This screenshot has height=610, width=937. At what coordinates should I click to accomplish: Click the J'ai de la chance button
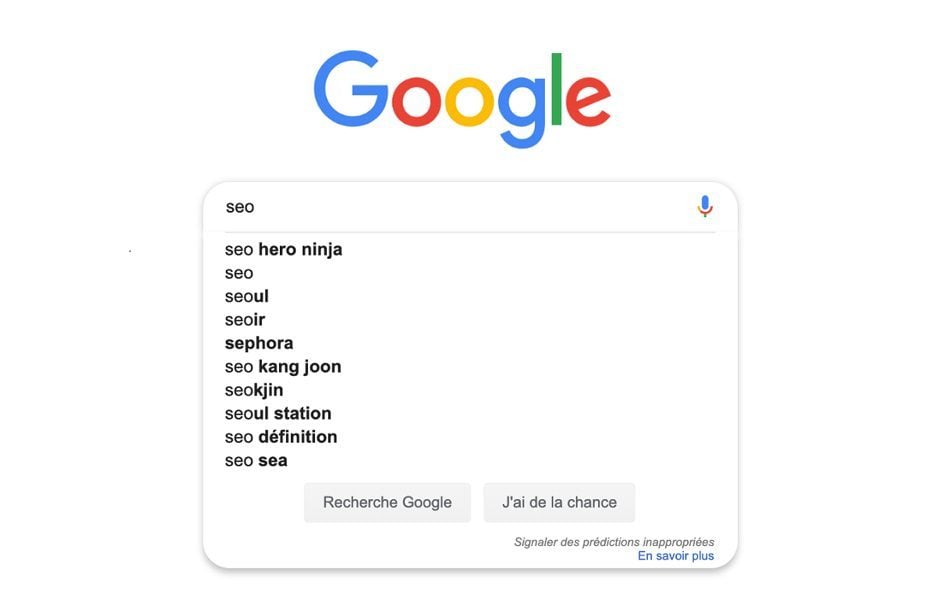tap(559, 502)
